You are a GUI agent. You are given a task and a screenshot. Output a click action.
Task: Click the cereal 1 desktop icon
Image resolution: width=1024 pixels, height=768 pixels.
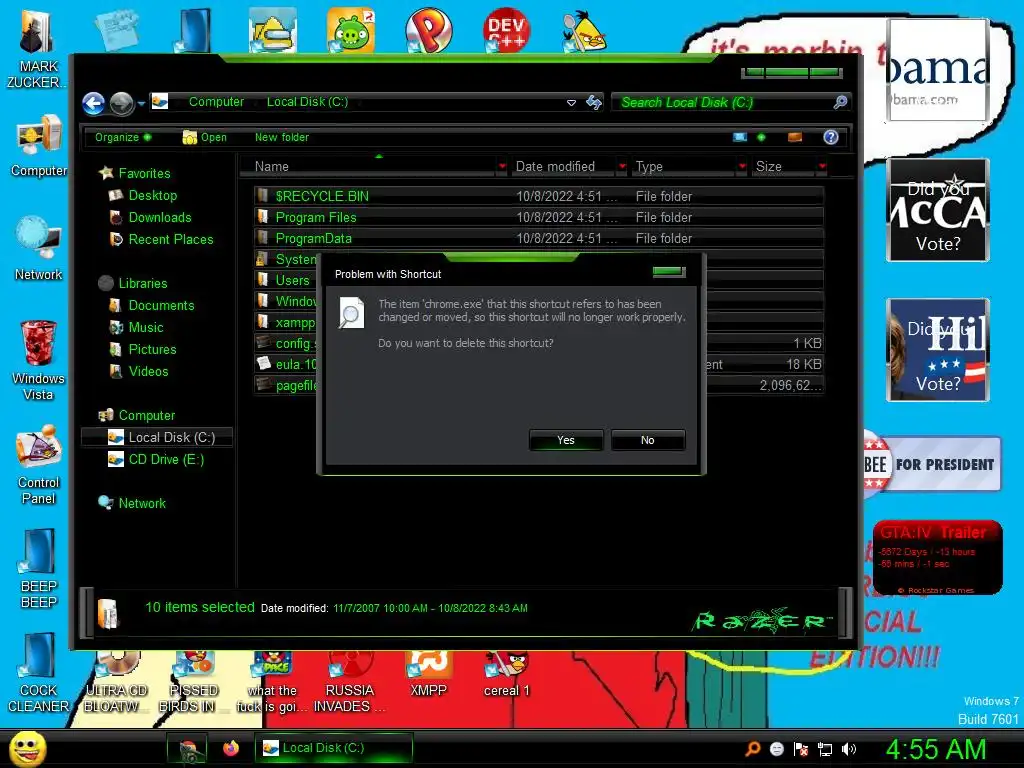click(507, 675)
